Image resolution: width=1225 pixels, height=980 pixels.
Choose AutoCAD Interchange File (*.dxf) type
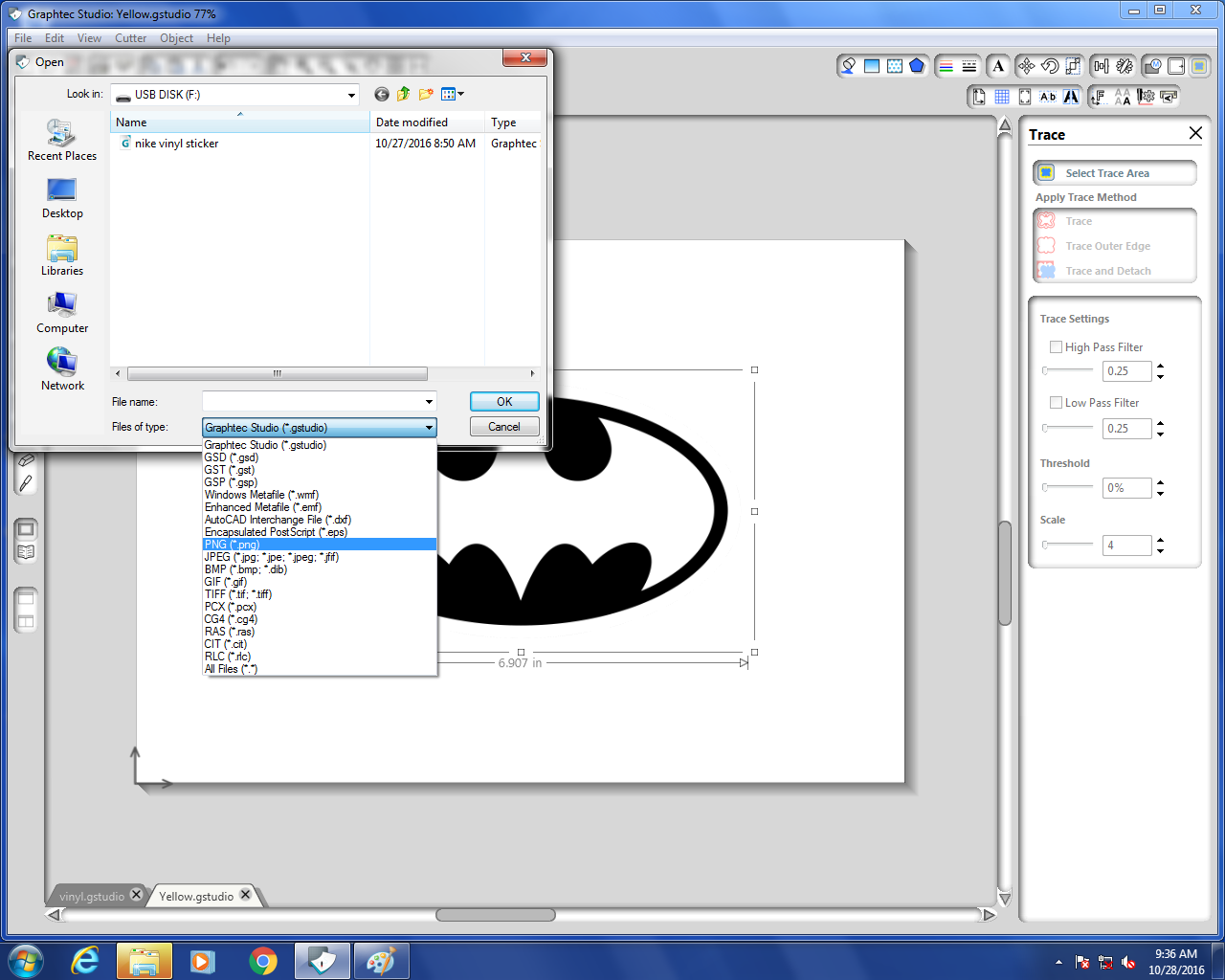(x=320, y=520)
